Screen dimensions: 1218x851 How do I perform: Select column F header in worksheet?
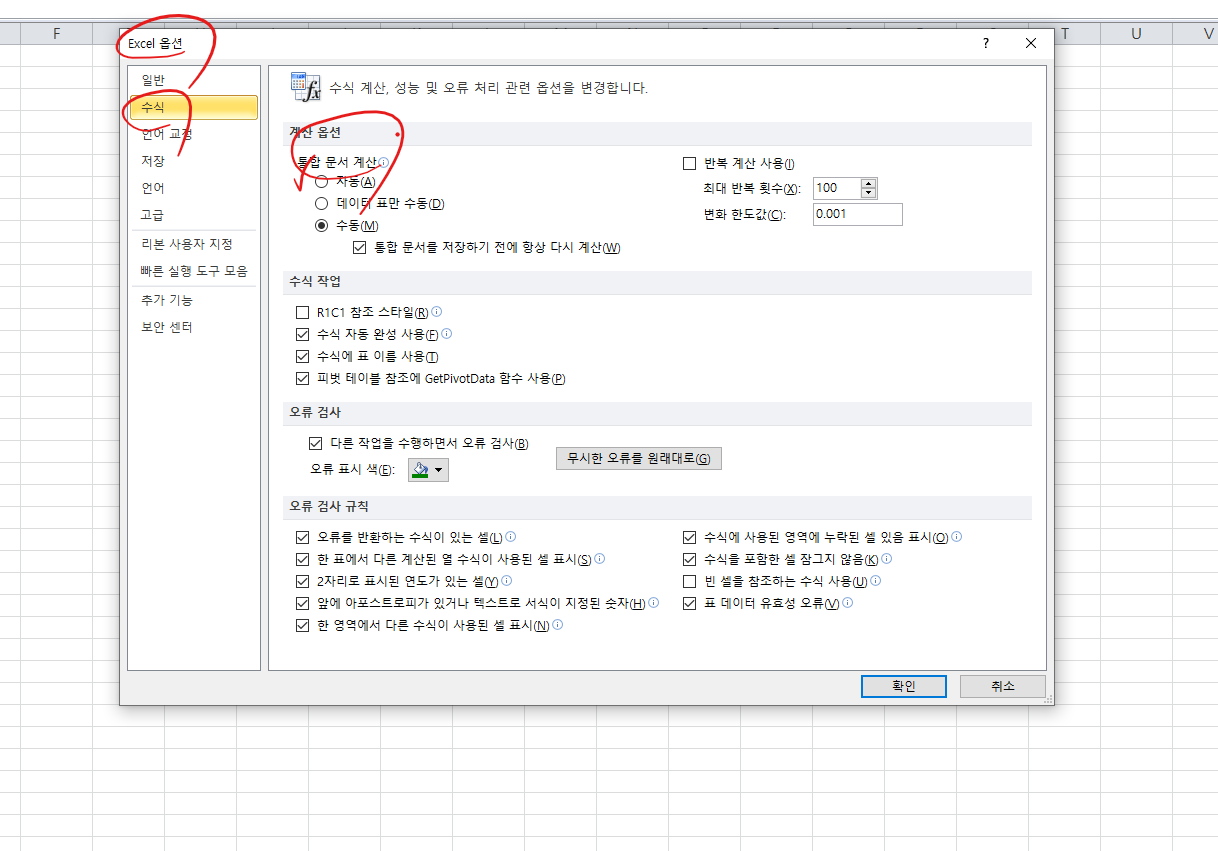point(57,34)
